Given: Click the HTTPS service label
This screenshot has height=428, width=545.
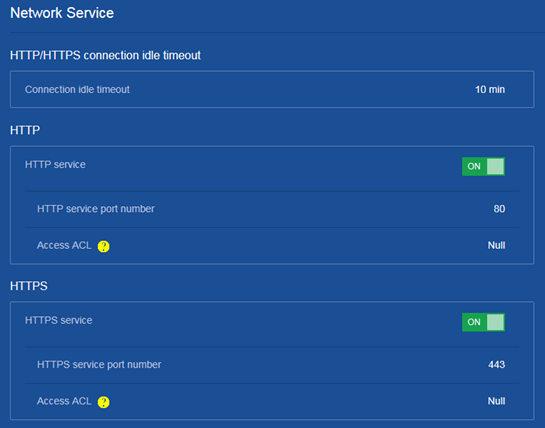Looking at the screenshot, I should (x=58, y=320).
